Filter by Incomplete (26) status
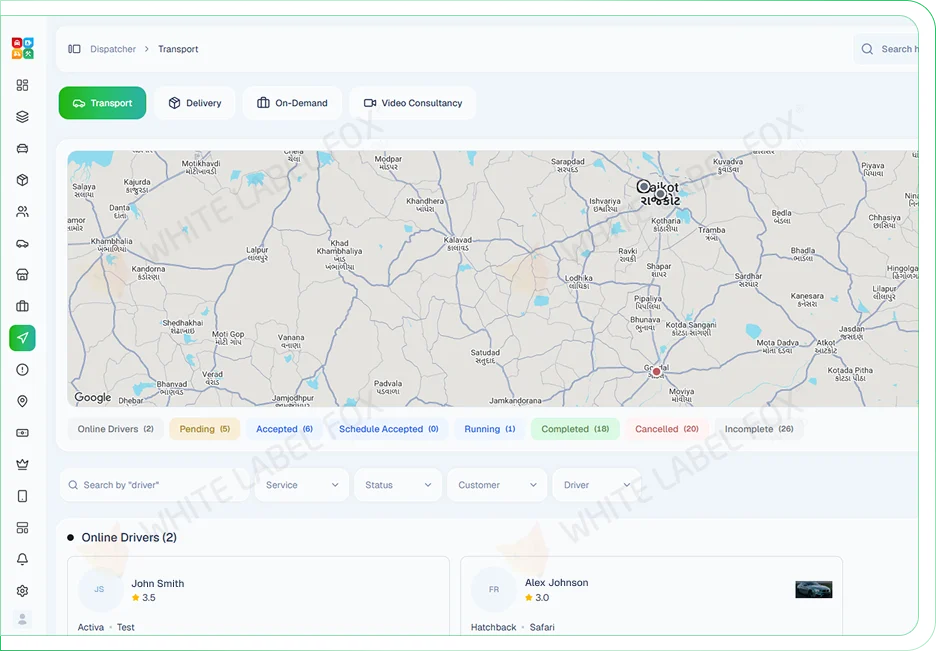This screenshot has width=936, height=651. [x=759, y=429]
